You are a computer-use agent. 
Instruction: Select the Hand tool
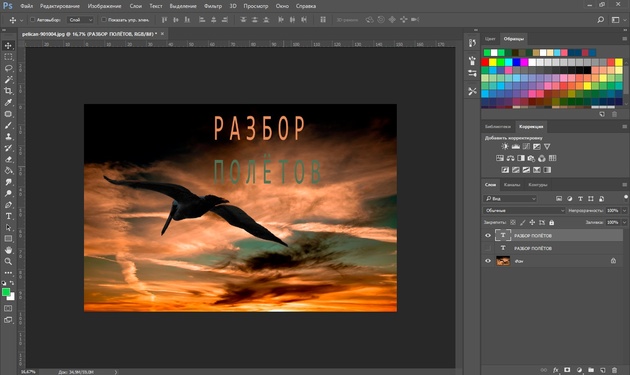pos(8,250)
